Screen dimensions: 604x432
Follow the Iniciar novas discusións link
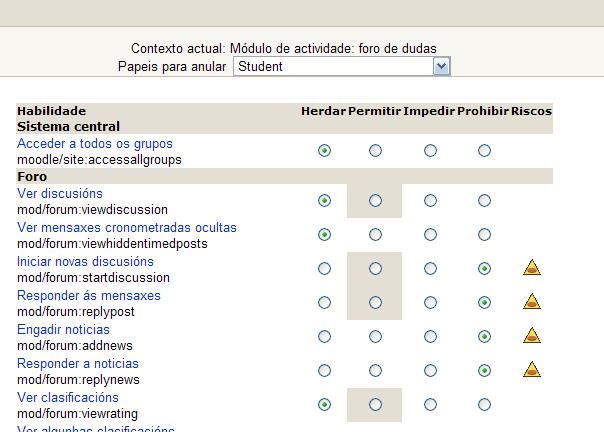[86, 262]
